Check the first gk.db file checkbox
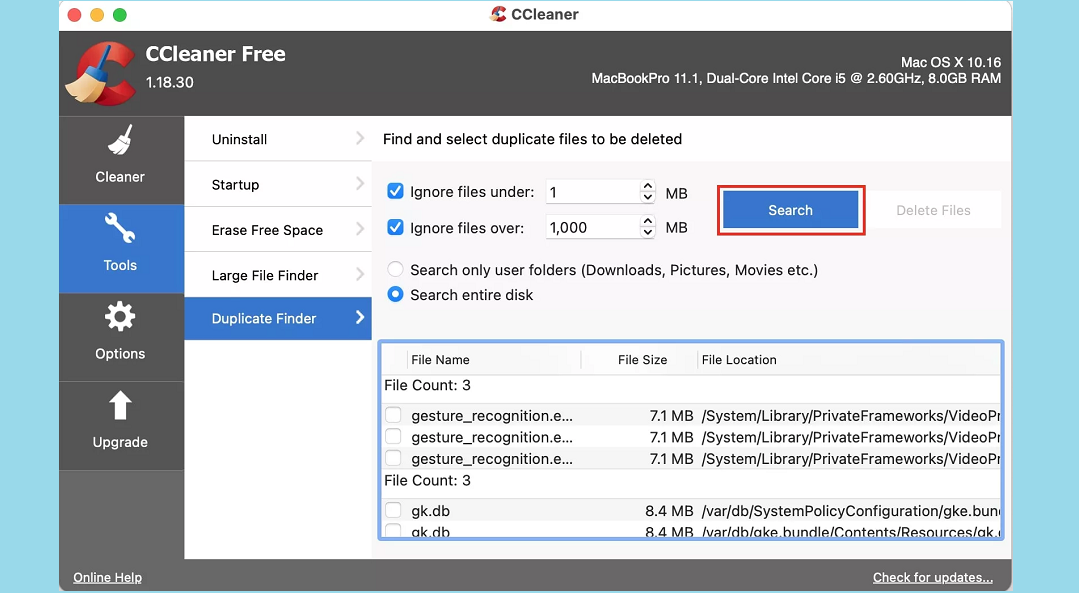Screen dimensions: 1079x593 (x=393, y=510)
